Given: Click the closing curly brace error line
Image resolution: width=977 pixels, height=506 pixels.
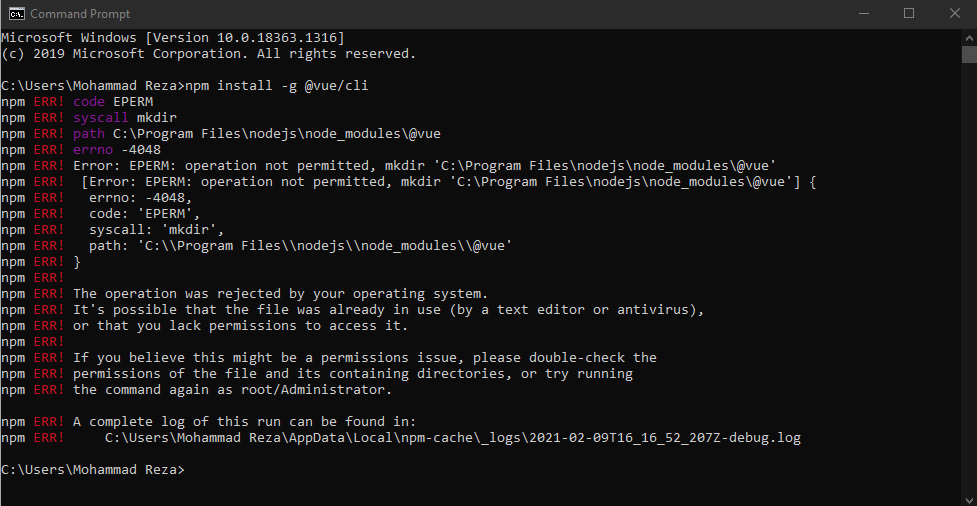Looking at the screenshot, I should (77, 261).
